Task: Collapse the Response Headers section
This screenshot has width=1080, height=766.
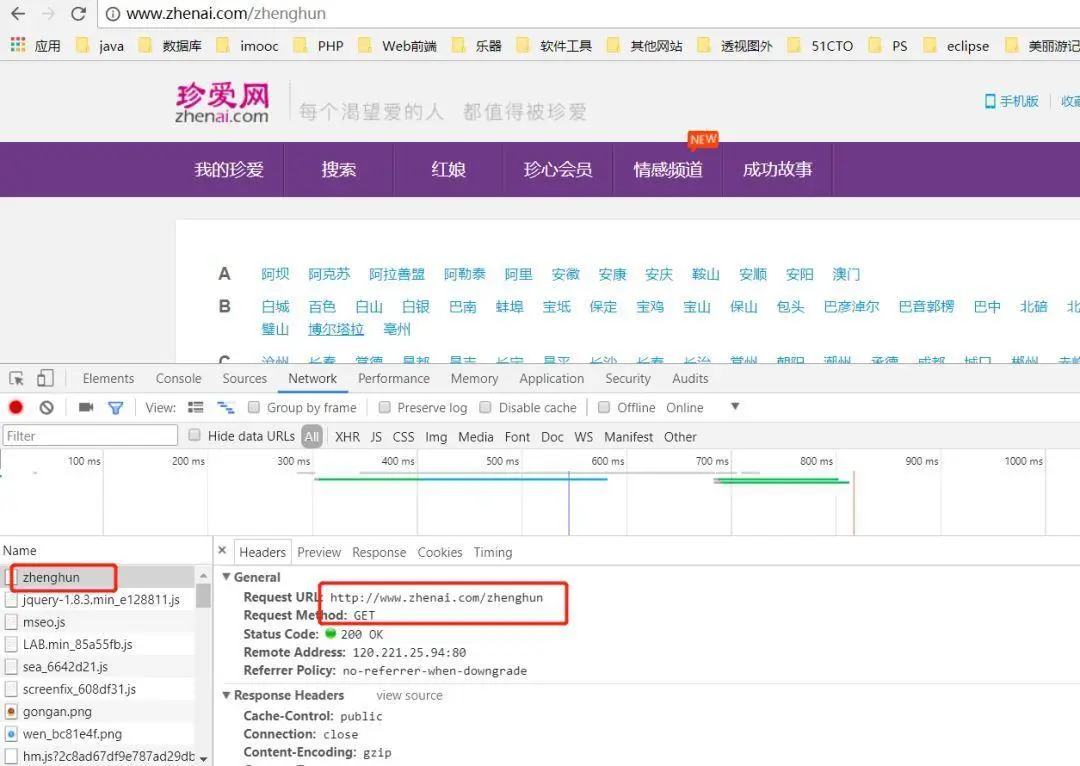Action: (226, 695)
